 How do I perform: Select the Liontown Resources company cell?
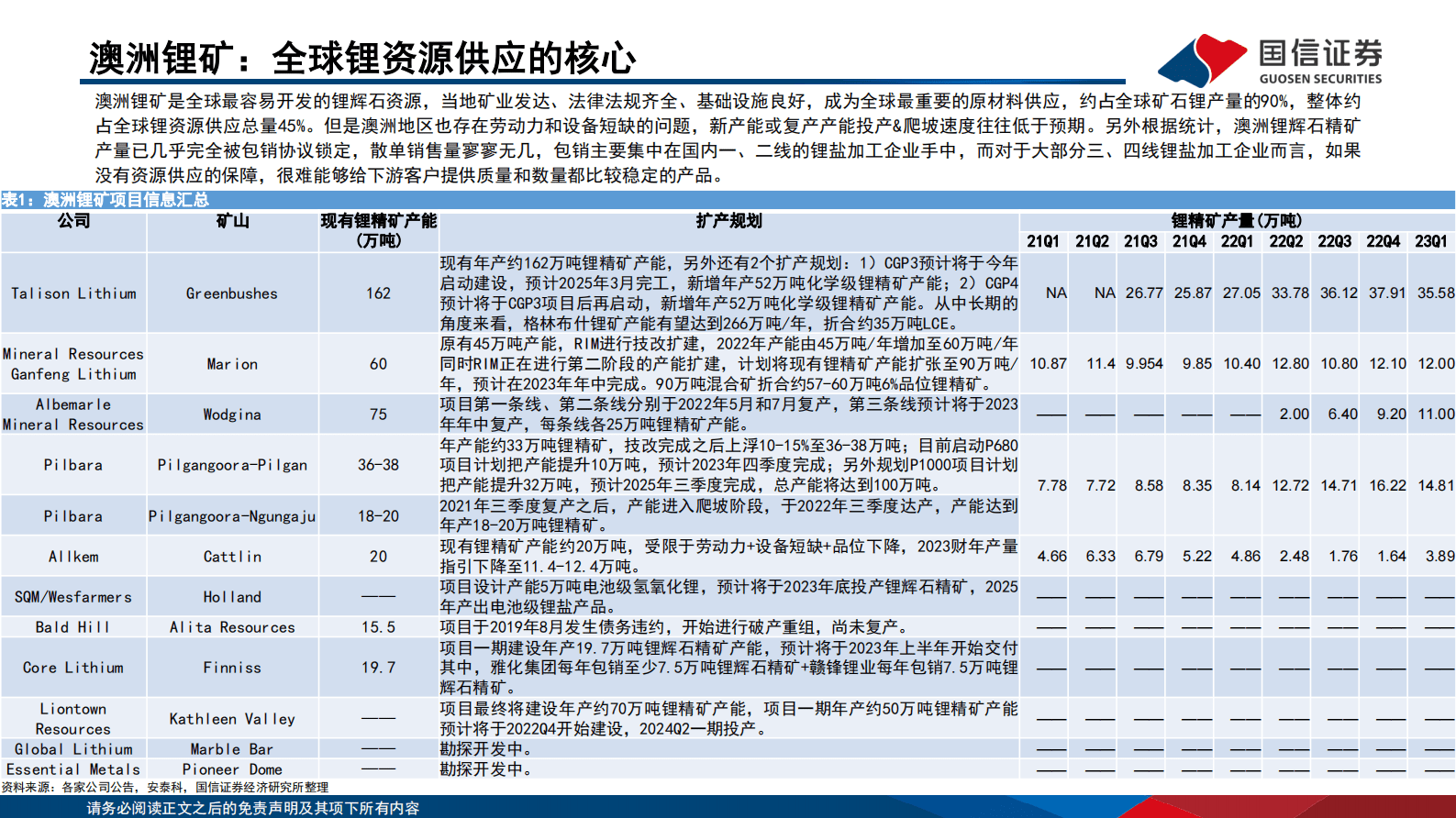pos(73,719)
